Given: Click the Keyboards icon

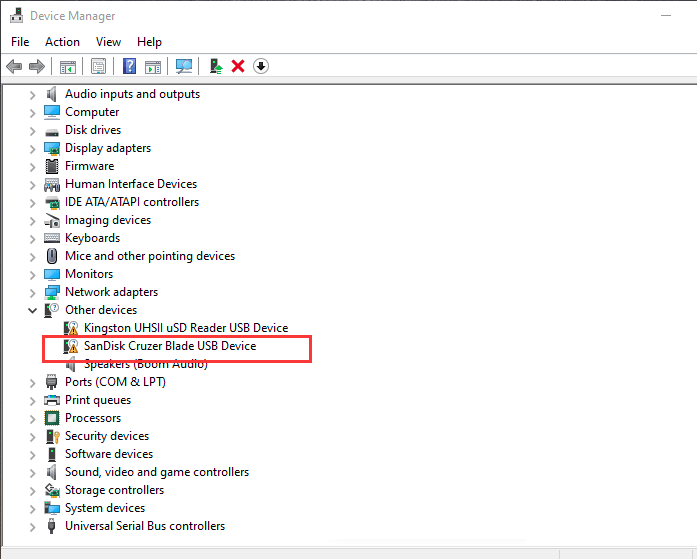Looking at the screenshot, I should click(x=52, y=238).
